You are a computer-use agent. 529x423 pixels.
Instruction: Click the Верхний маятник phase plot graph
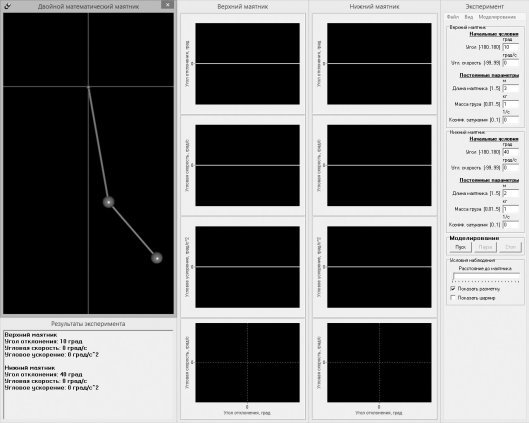click(x=247, y=363)
